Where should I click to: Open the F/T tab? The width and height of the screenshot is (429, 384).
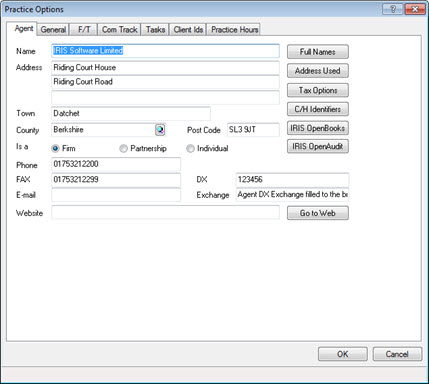(x=84, y=30)
